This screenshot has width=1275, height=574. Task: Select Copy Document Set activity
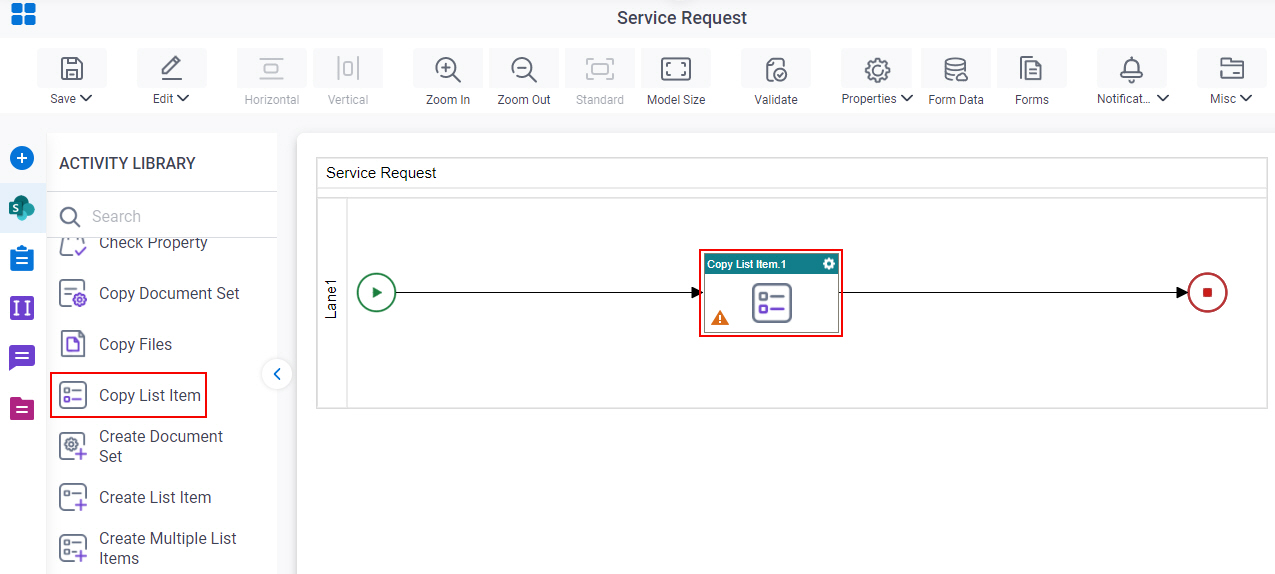coord(150,294)
